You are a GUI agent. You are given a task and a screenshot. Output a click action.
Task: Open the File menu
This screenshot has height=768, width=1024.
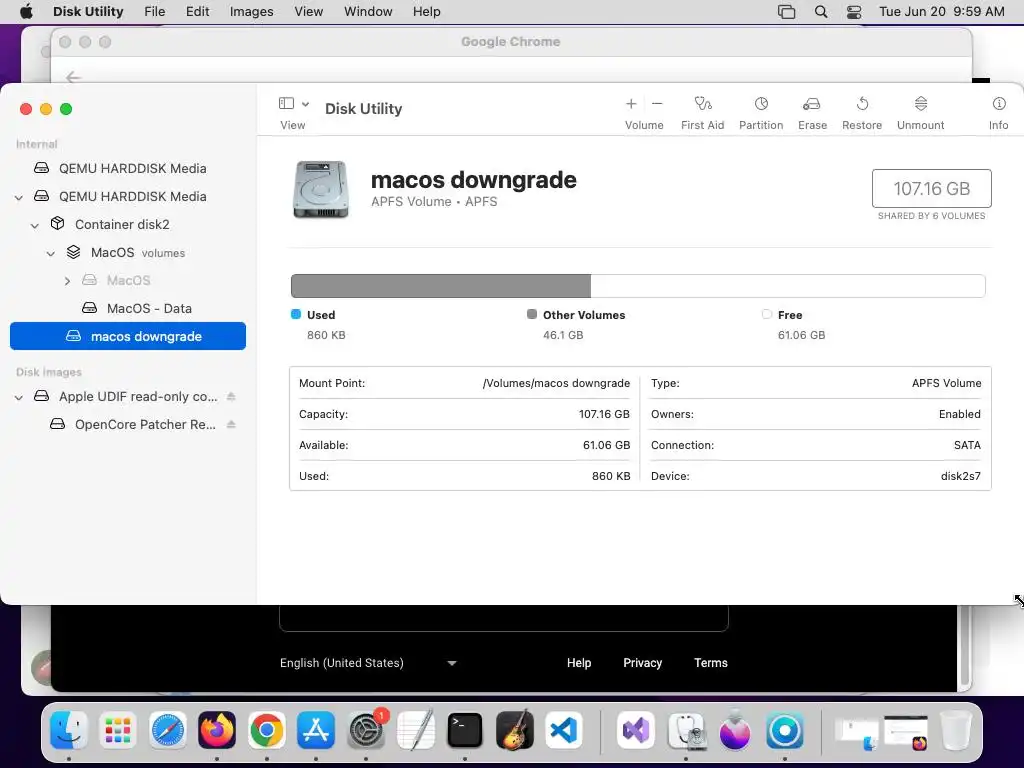point(155,12)
